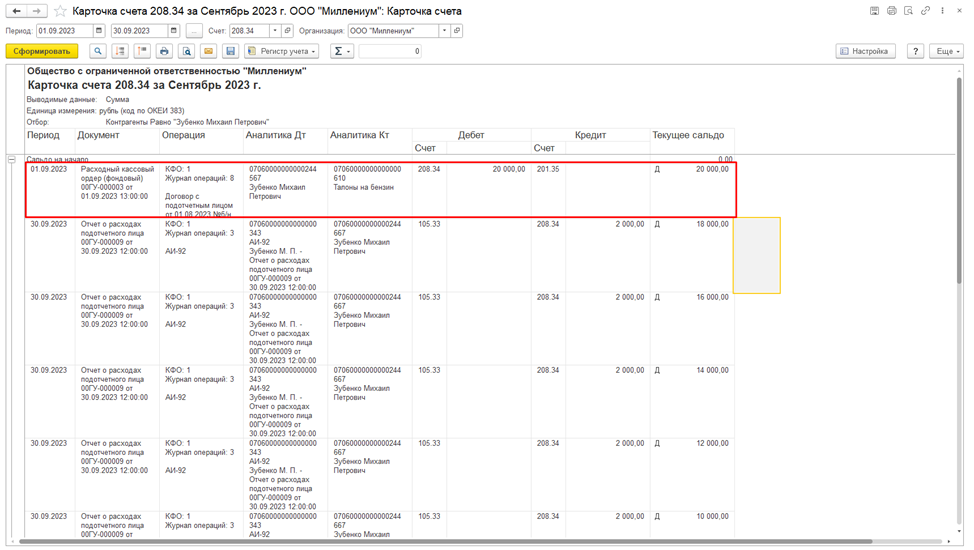Screen dimensions: 974x550
Task: Add report to favorites with the star
Action: pyautogui.click(x=60, y=11)
